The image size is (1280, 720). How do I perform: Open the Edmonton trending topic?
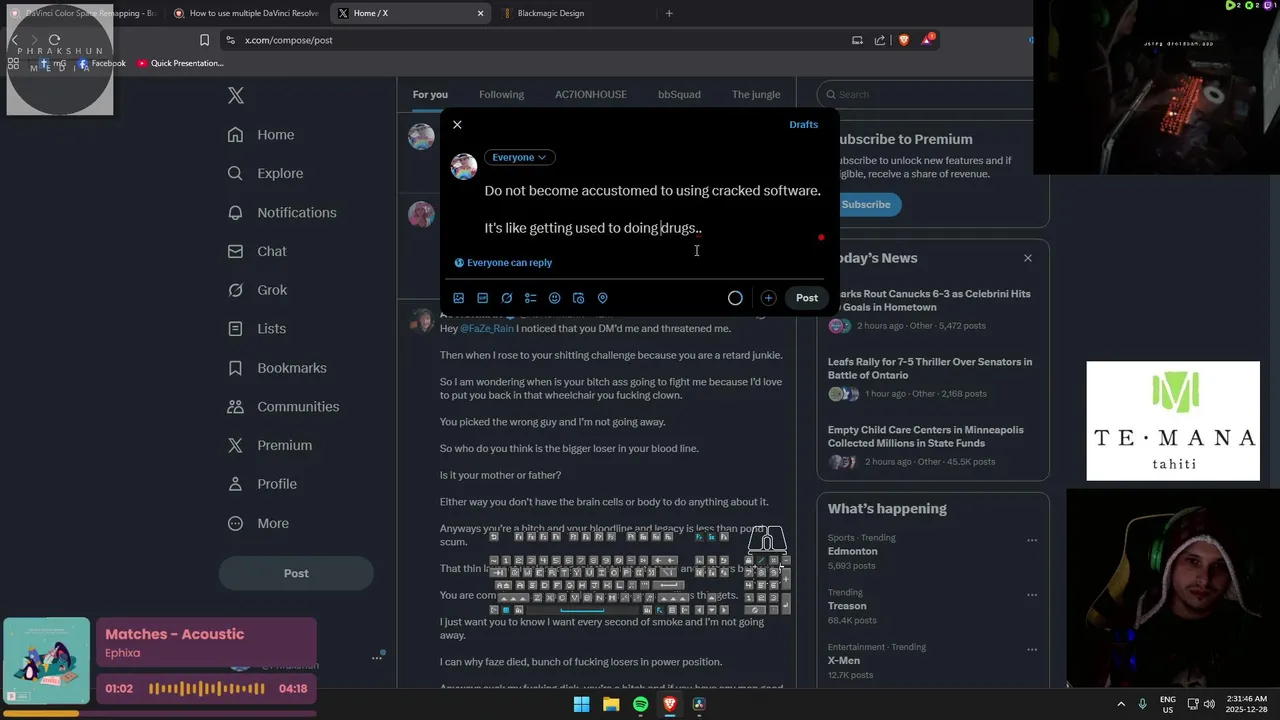click(852, 551)
